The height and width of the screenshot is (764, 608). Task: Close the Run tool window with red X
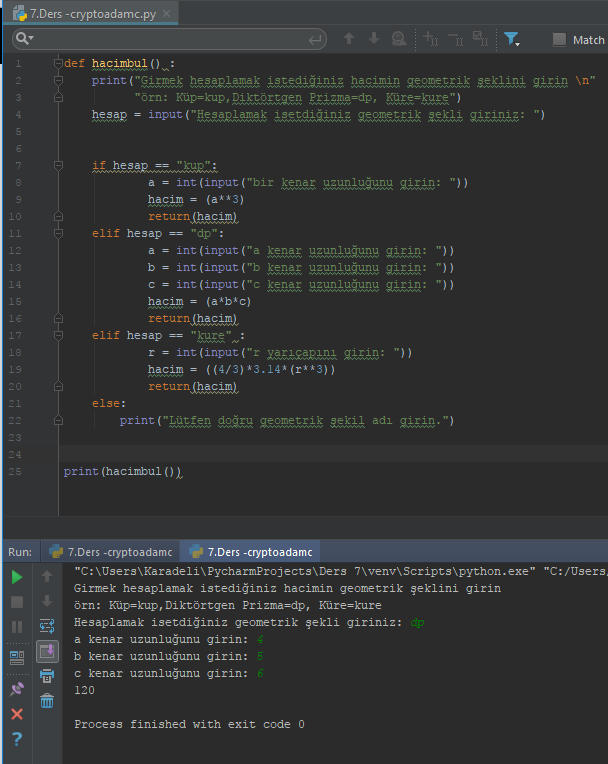[17, 714]
